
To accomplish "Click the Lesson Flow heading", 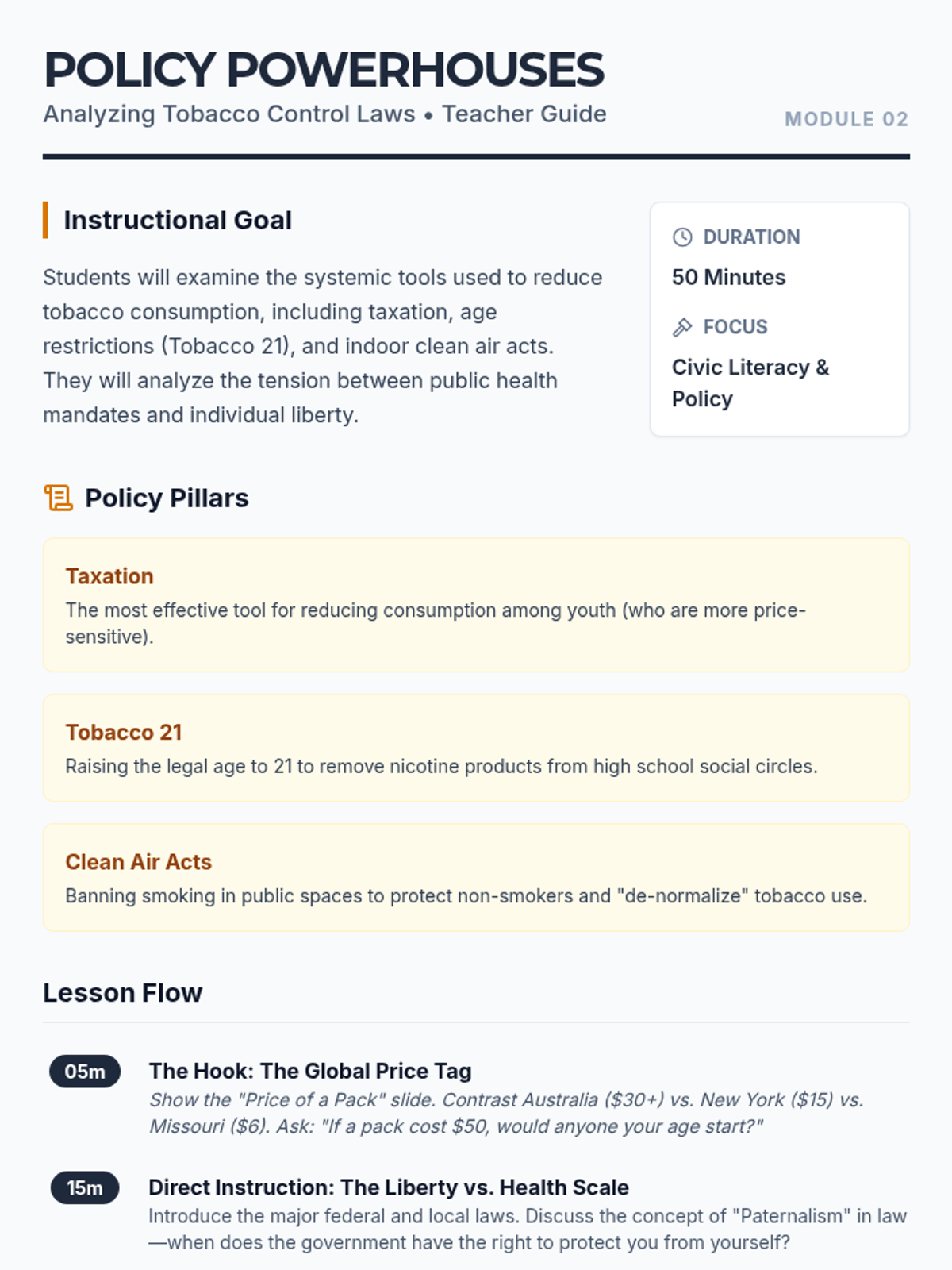I will (123, 993).
